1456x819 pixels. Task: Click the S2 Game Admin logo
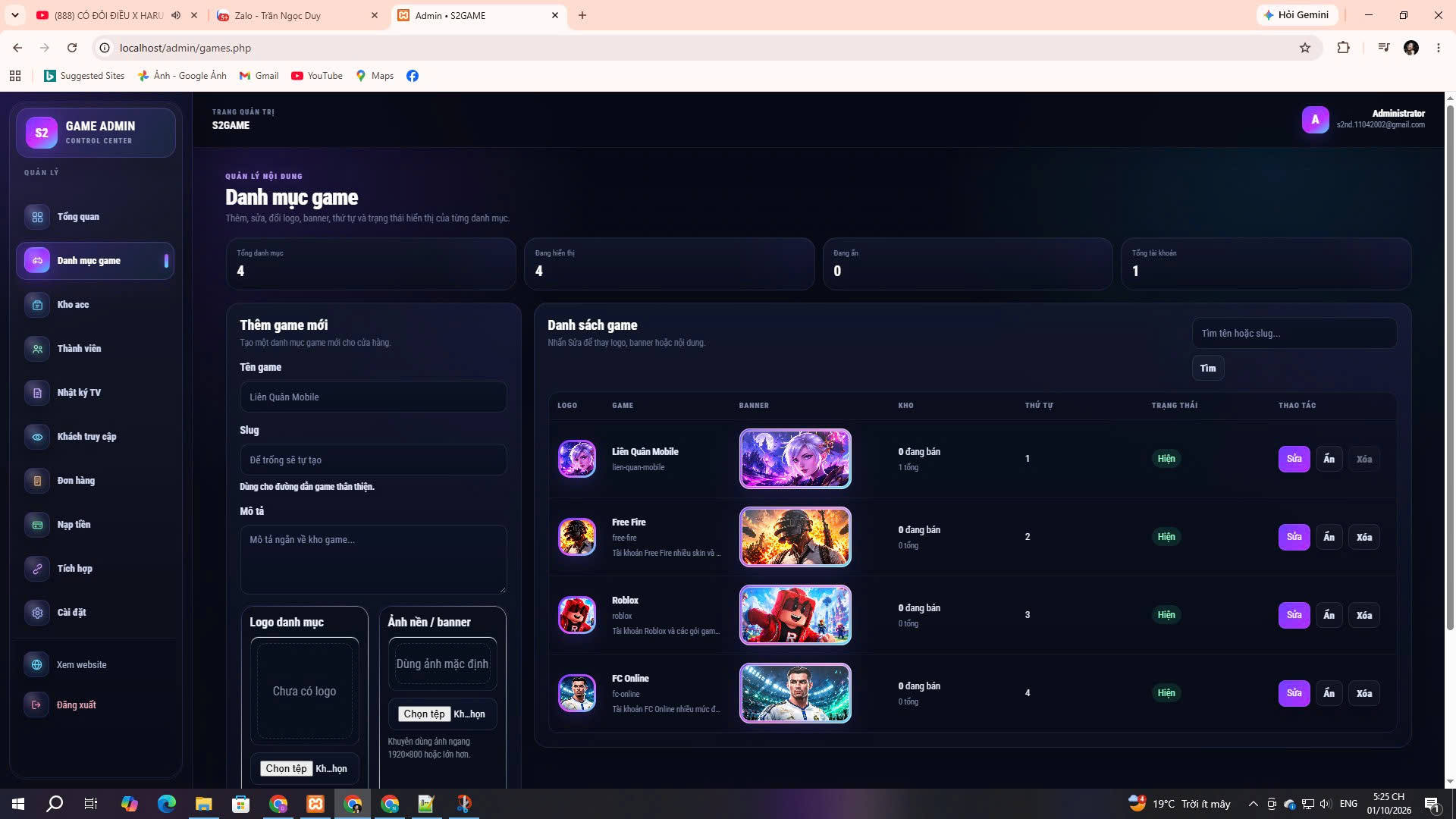tap(42, 133)
